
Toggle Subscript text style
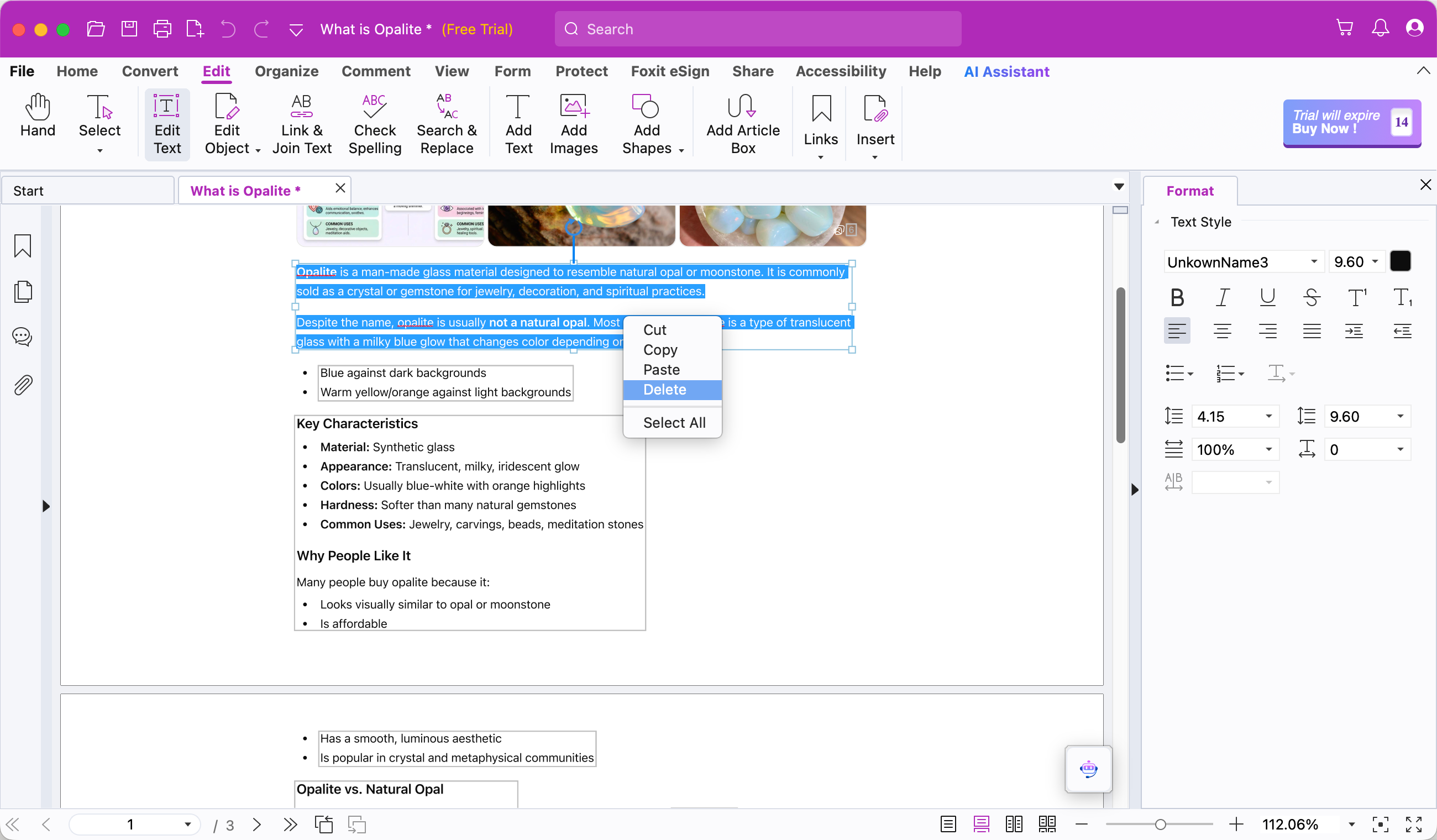[1402, 297]
